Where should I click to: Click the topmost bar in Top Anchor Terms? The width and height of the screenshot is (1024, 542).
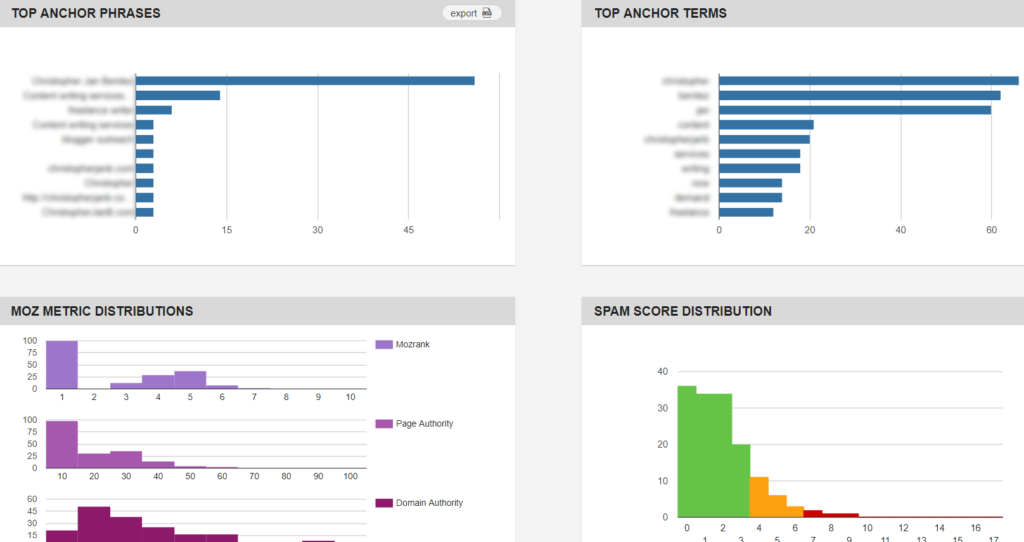tap(869, 81)
